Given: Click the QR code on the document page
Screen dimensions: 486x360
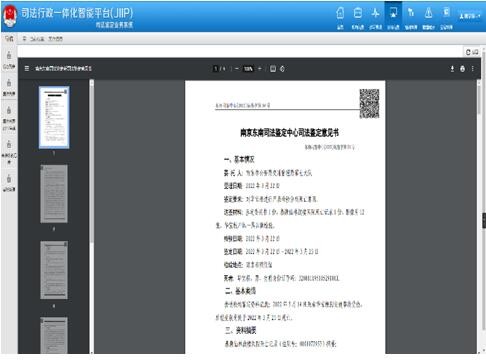Looking at the screenshot, I should tap(369, 103).
